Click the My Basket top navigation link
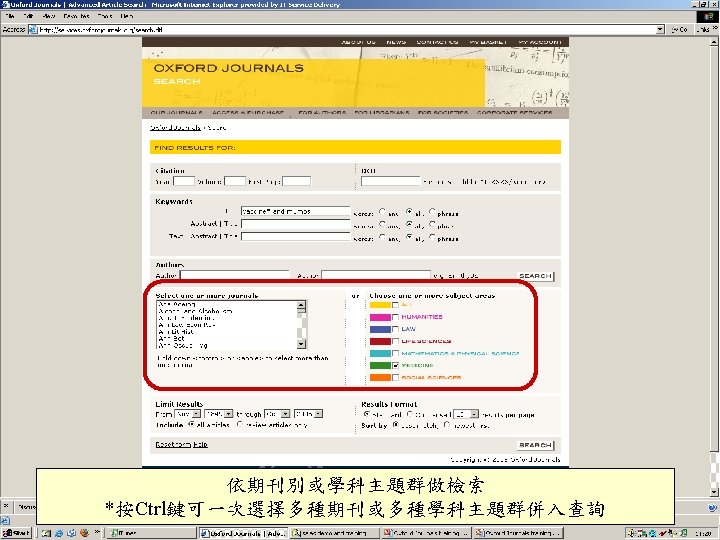 (488, 42)
